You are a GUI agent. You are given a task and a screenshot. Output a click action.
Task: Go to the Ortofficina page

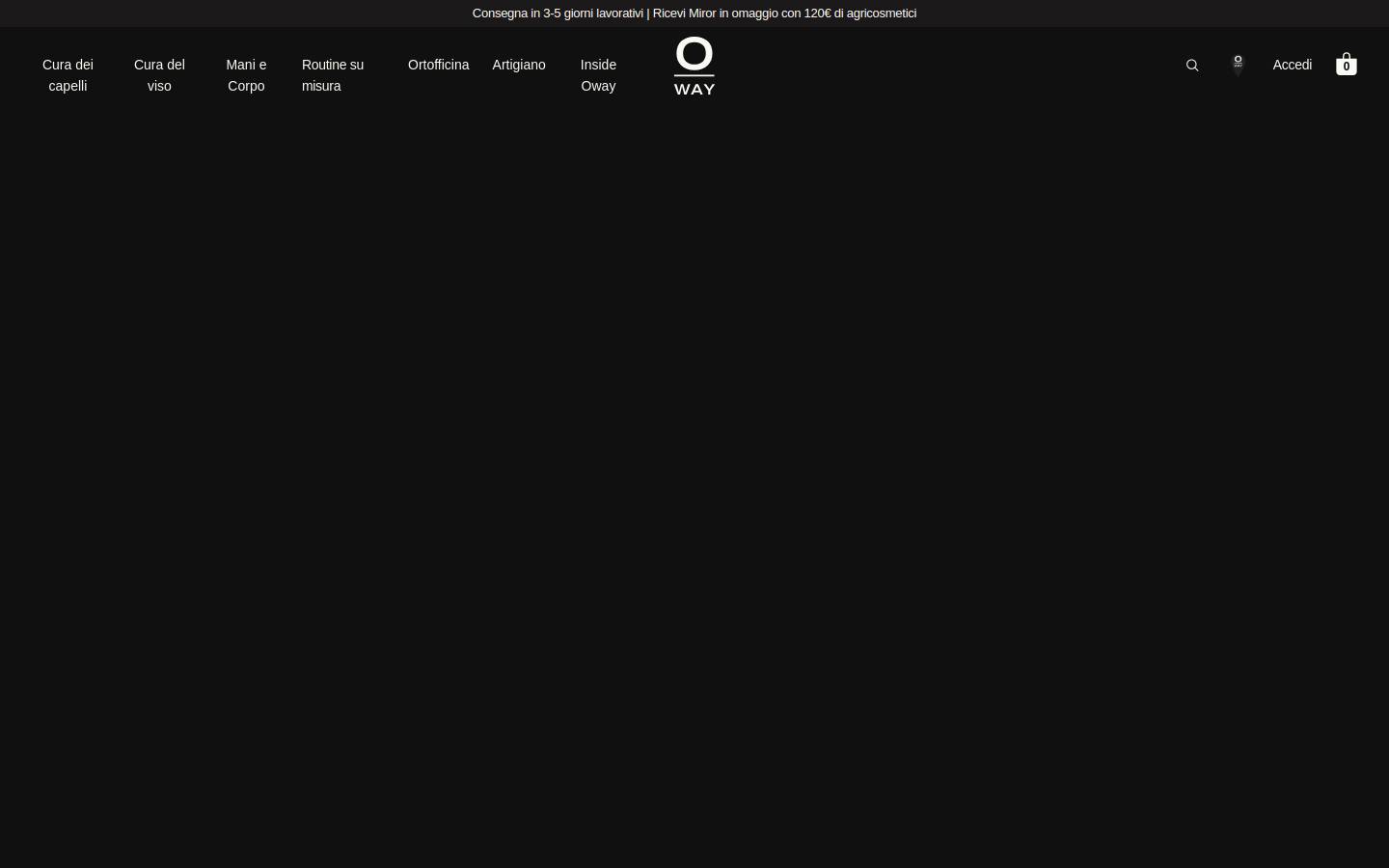(x=438, y=65)
